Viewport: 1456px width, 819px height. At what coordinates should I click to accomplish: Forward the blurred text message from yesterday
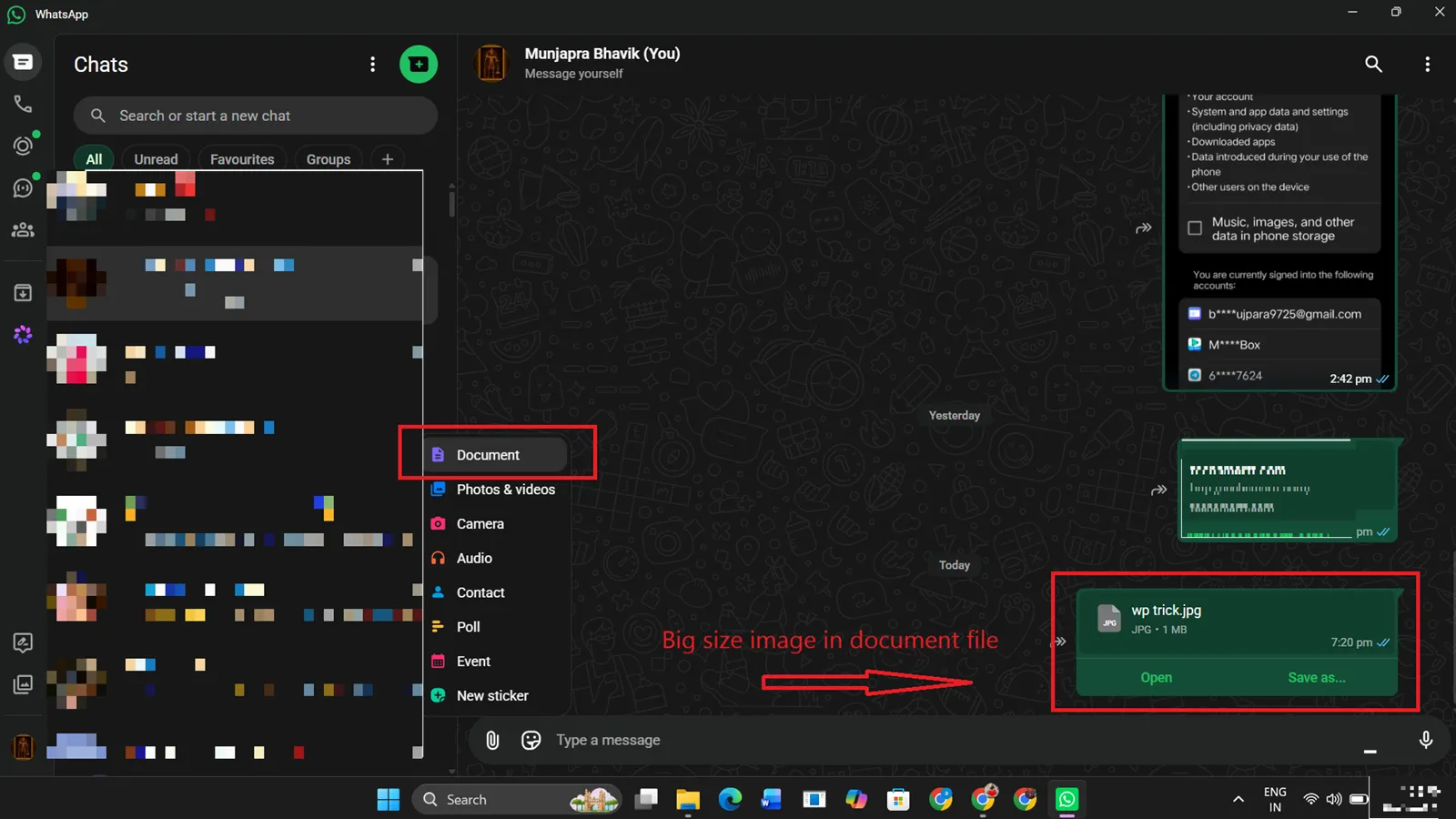click(1158, 490)
